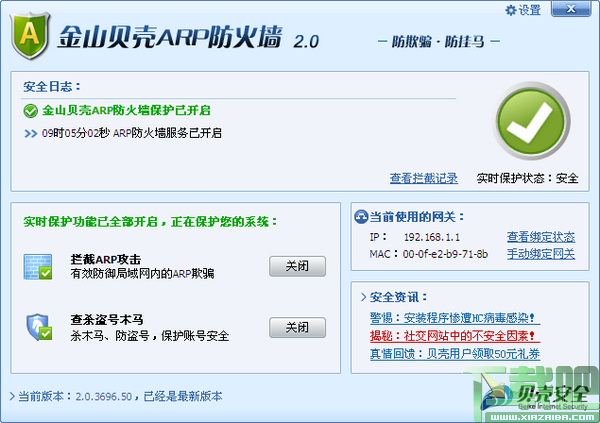This screenshot has width=600, height=423.
Task: Open the 查看拦截记录 link
Action: pos(424,178)
